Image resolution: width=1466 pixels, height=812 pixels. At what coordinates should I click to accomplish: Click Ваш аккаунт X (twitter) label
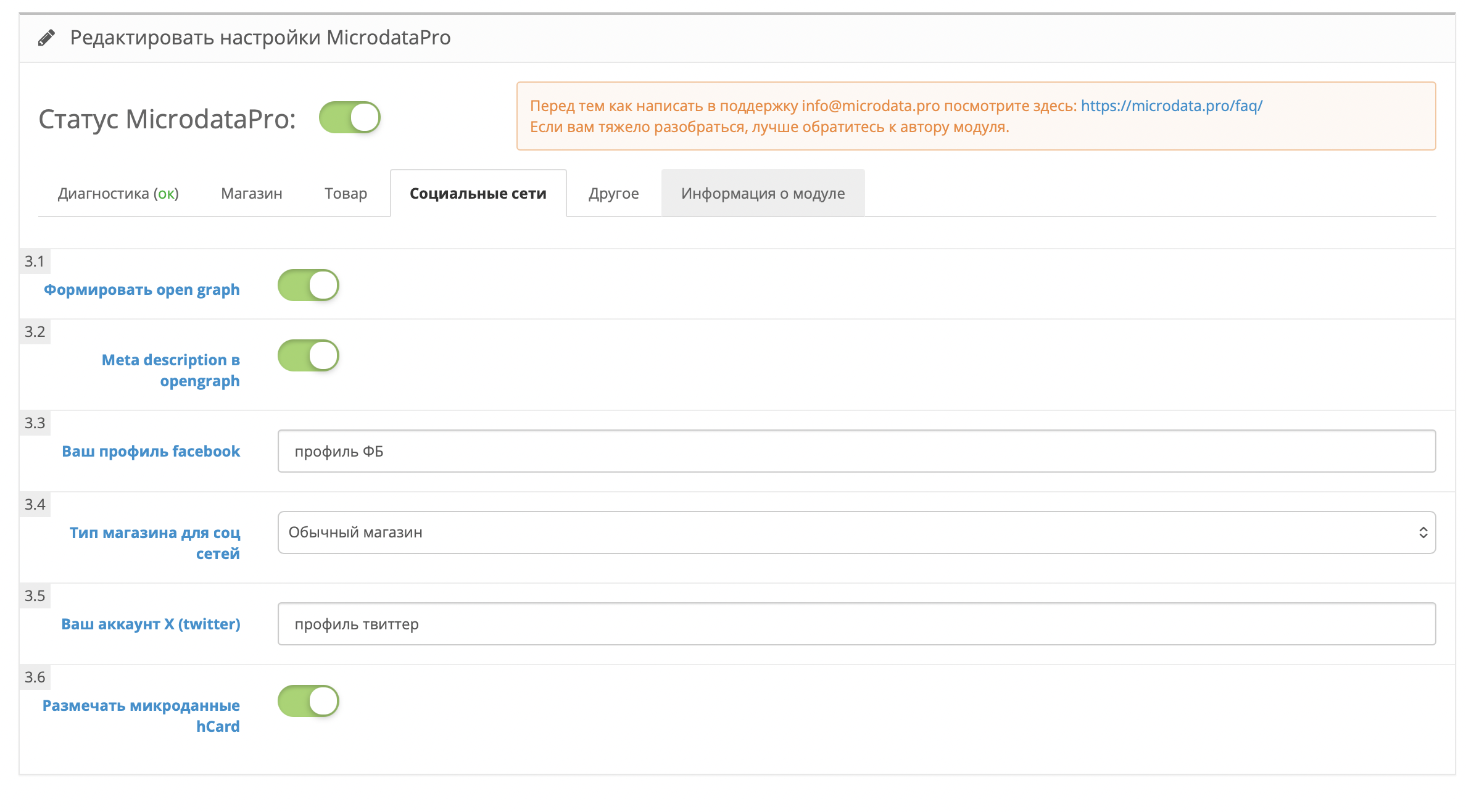pyautogui.click(x=151, y=624)
